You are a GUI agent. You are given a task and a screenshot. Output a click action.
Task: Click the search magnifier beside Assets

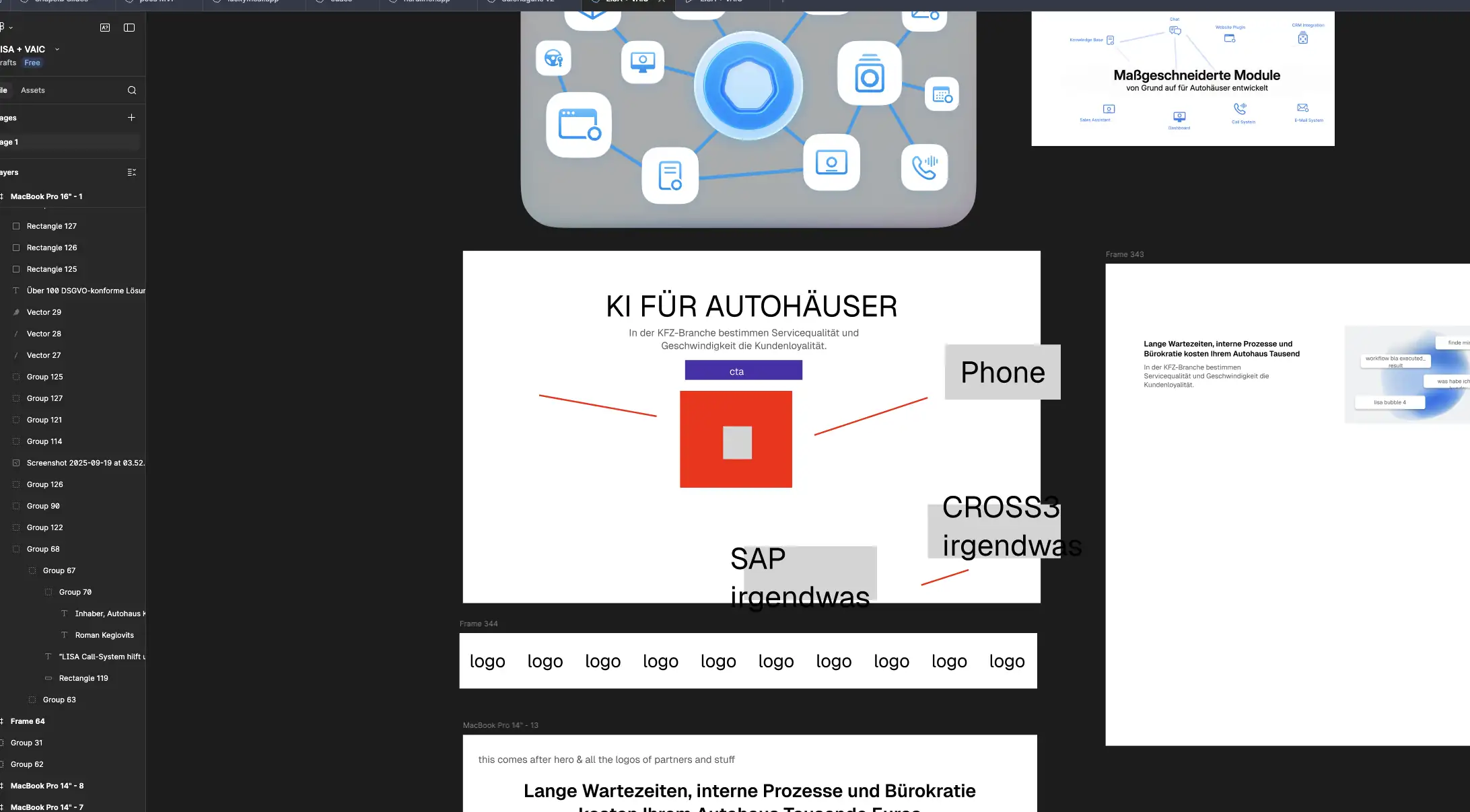point(132,90)
